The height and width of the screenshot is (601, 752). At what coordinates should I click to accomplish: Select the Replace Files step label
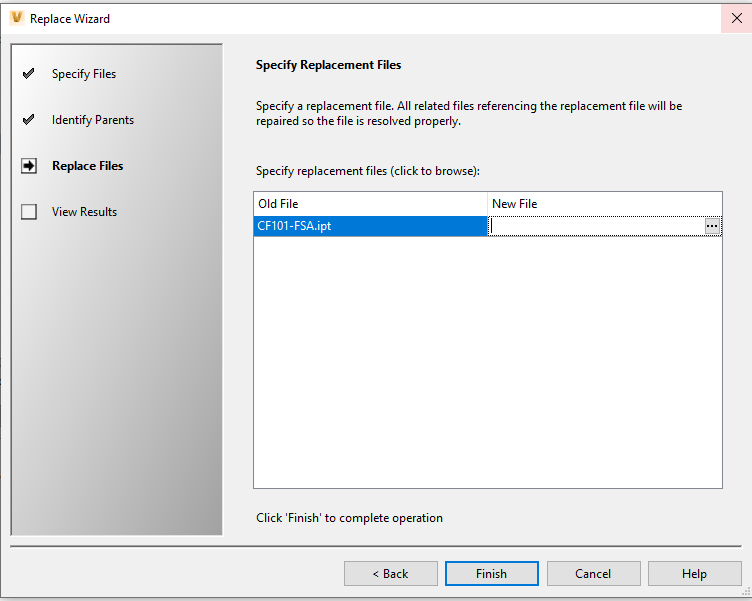point(88,165)
